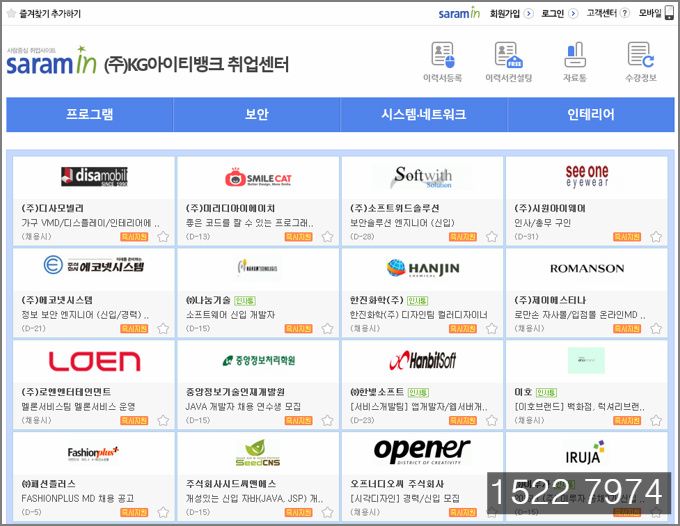Click 즉시지원 button for (주)로엔엔터테인먼트
This screenshot has width=680, height=526.
click(x=134, y=421)
